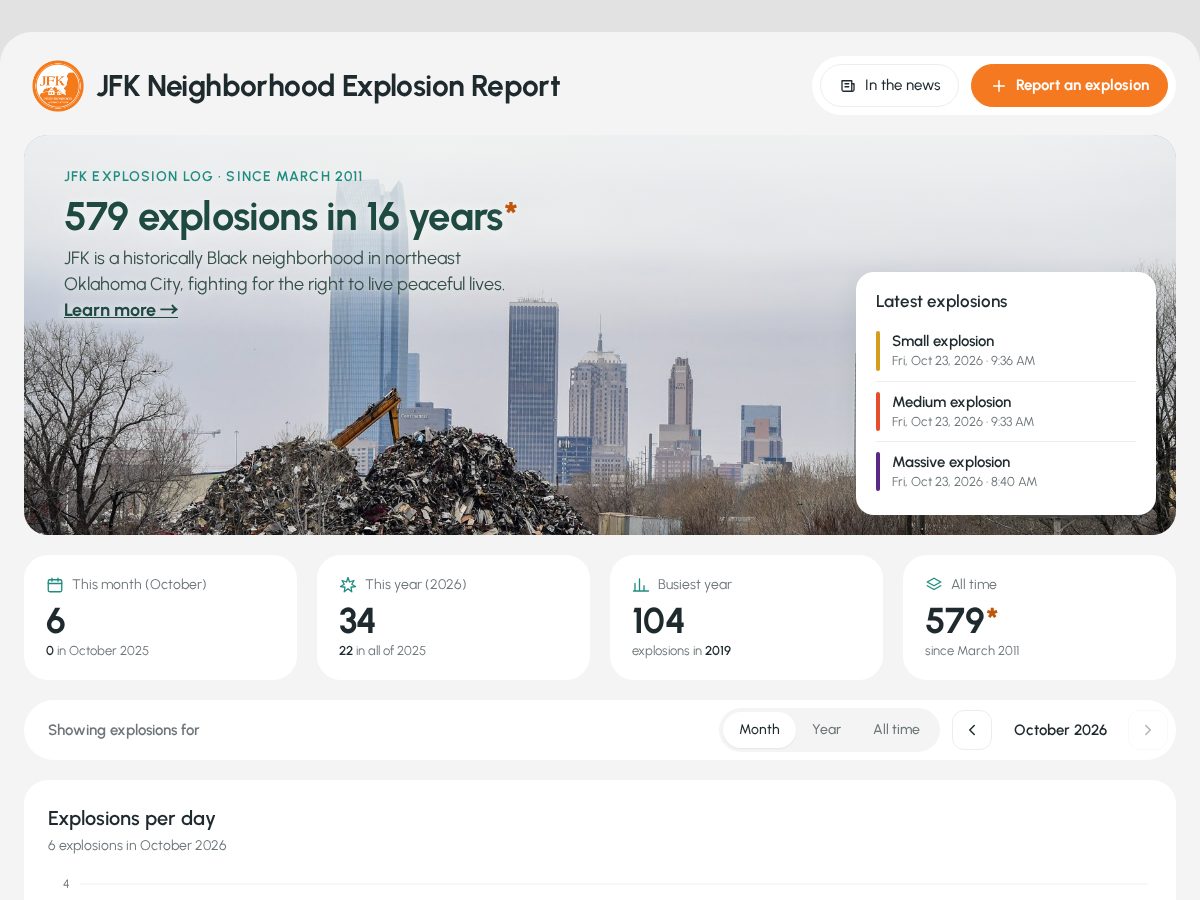
Task: Click the JFK orange logo icon
Action: [x=58, y=86]
